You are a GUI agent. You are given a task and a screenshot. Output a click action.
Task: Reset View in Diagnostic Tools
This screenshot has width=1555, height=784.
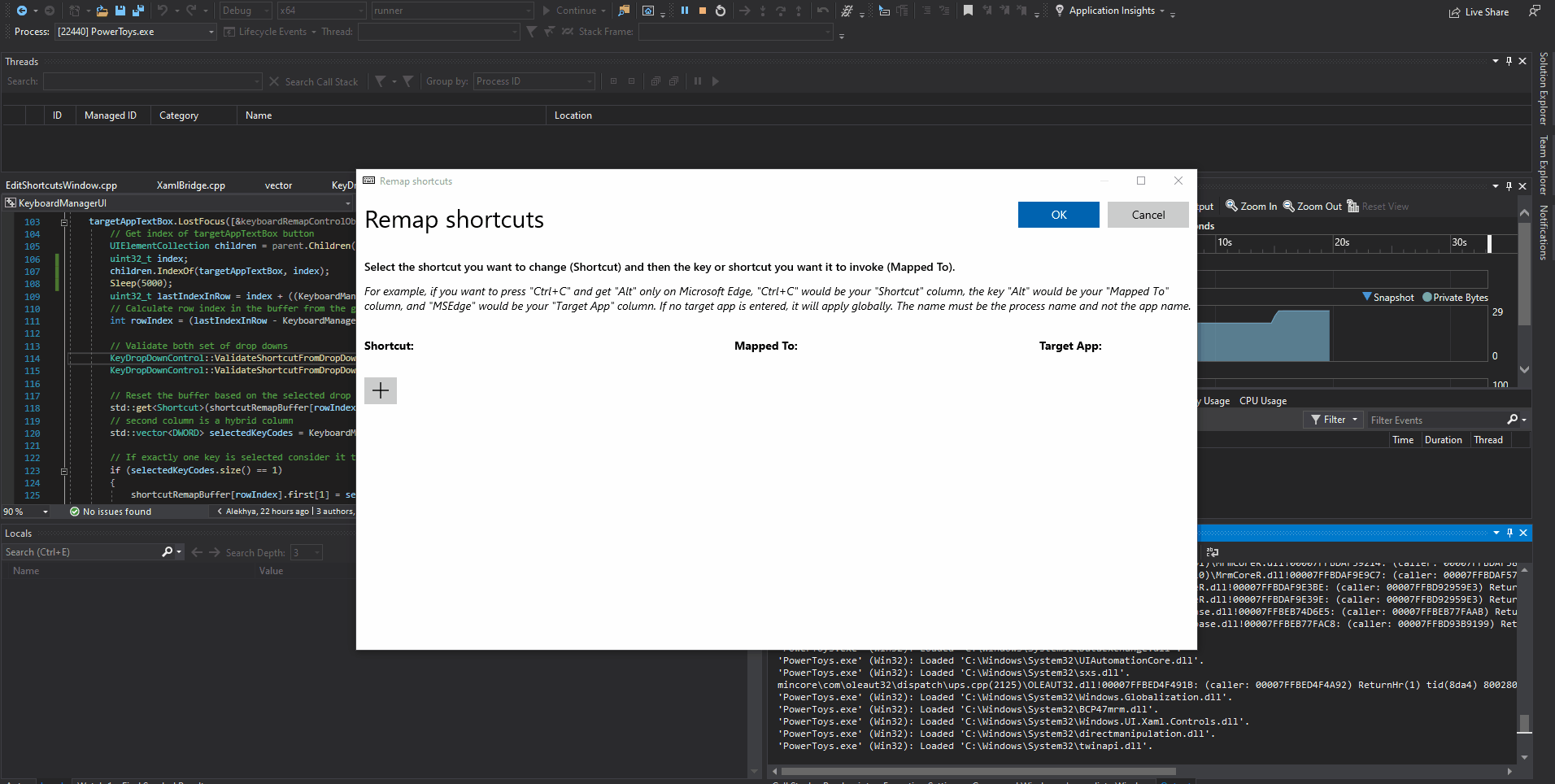(x=1379, y=206)
